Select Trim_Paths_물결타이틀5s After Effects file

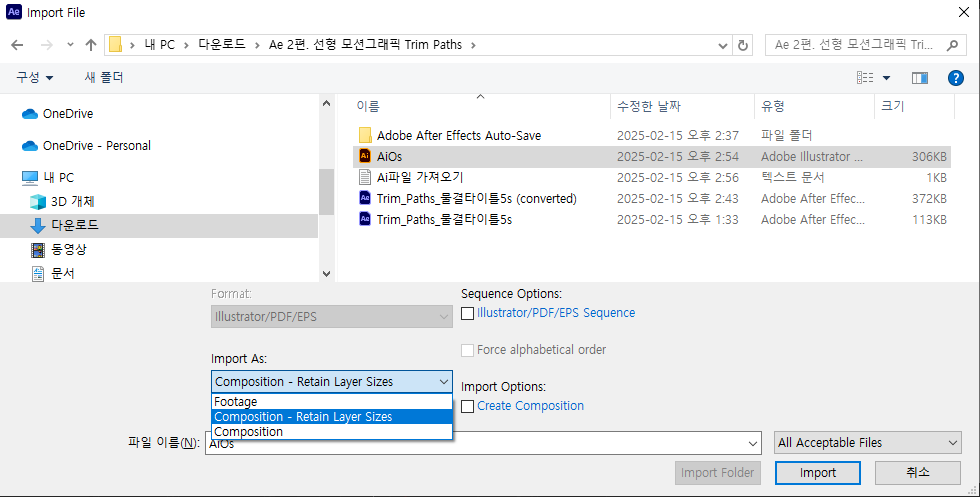pos(444,219)
